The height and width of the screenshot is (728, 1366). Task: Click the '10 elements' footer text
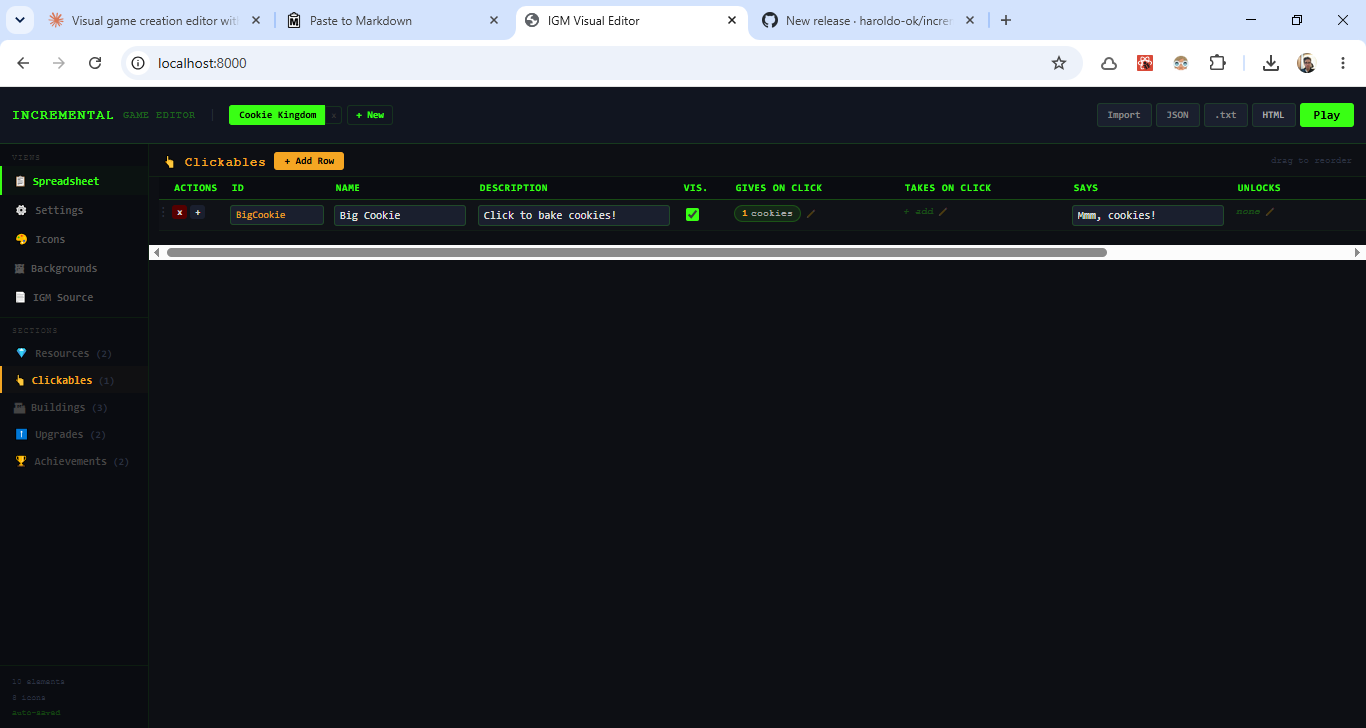point(38,682)
